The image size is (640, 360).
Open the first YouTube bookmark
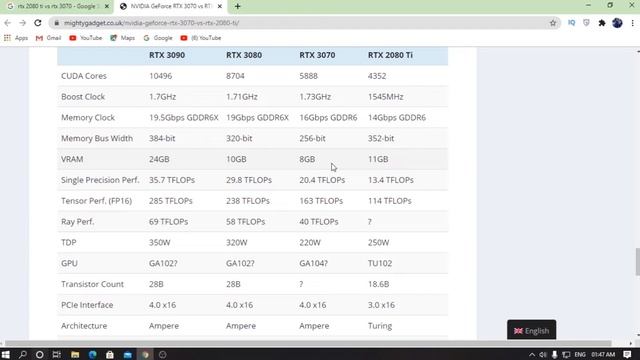click(x=85, y=38)
